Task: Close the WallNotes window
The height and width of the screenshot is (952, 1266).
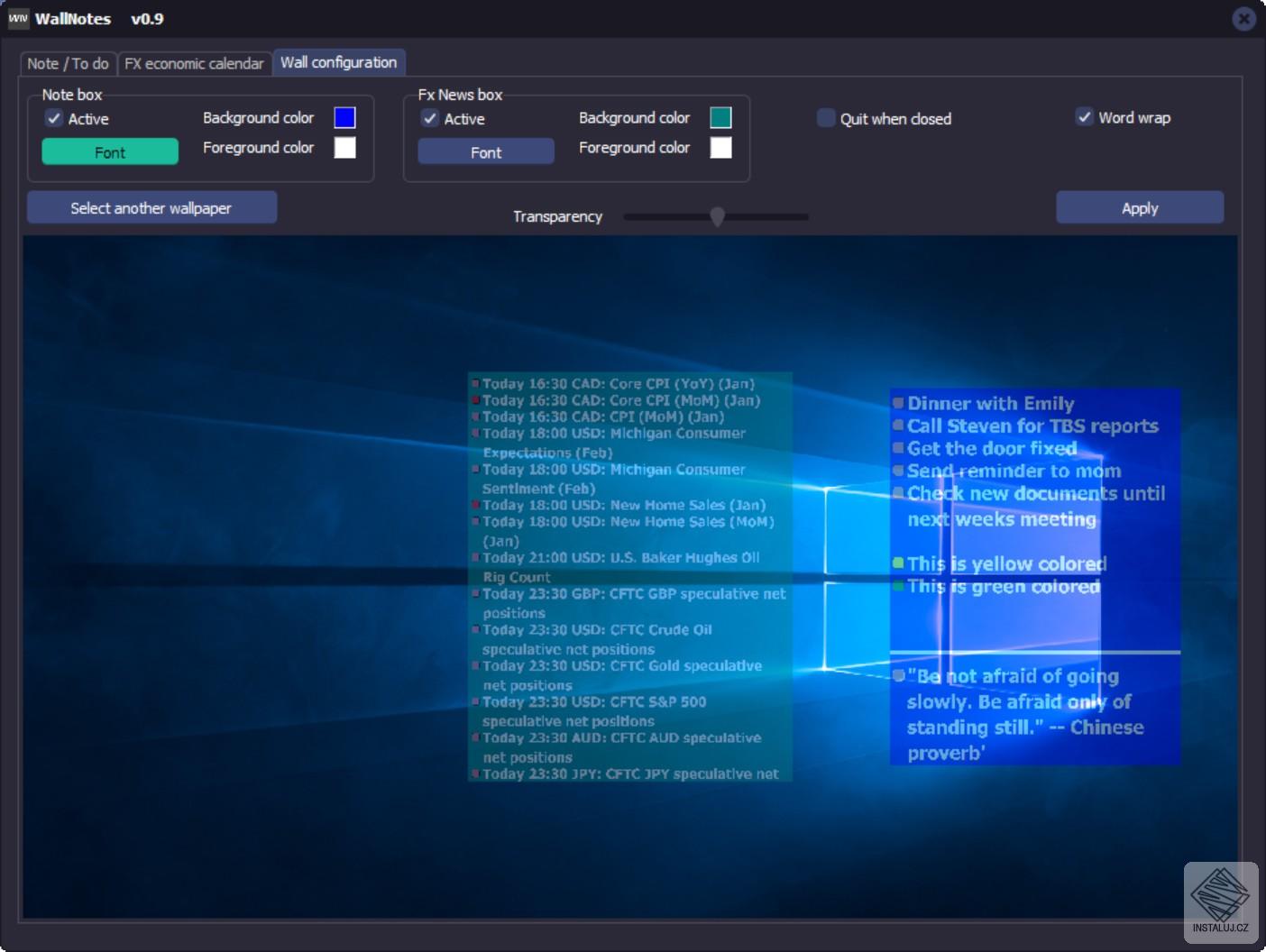Action: 1244,18
